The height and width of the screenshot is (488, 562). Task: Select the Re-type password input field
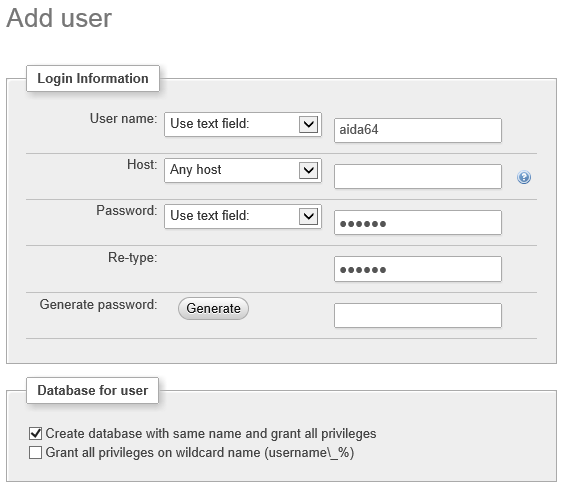click(418, 269)
